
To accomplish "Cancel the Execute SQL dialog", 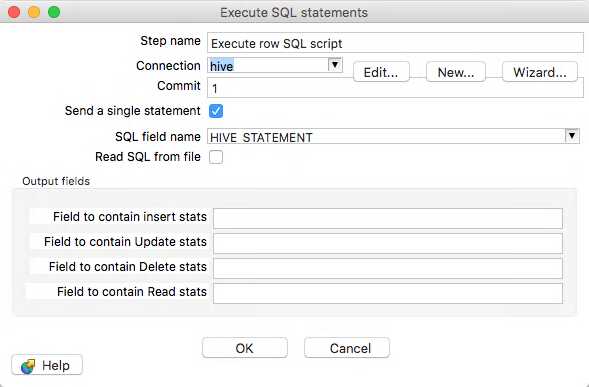I will 347,348.
